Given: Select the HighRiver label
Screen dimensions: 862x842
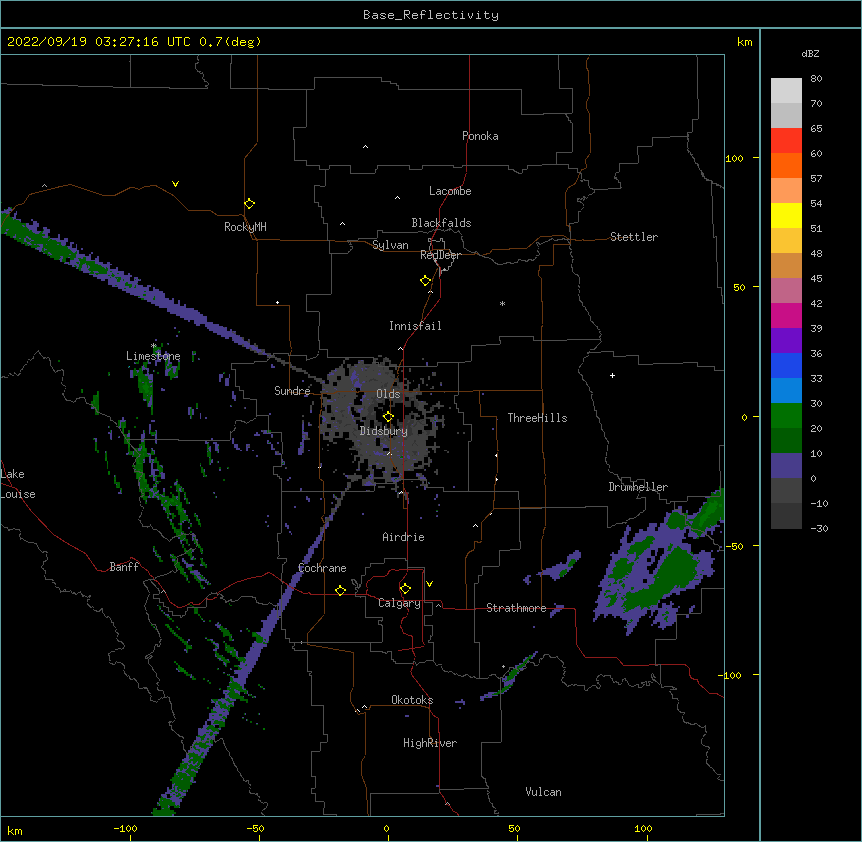Looking at the screenshot, I should [x=430, y=743].
